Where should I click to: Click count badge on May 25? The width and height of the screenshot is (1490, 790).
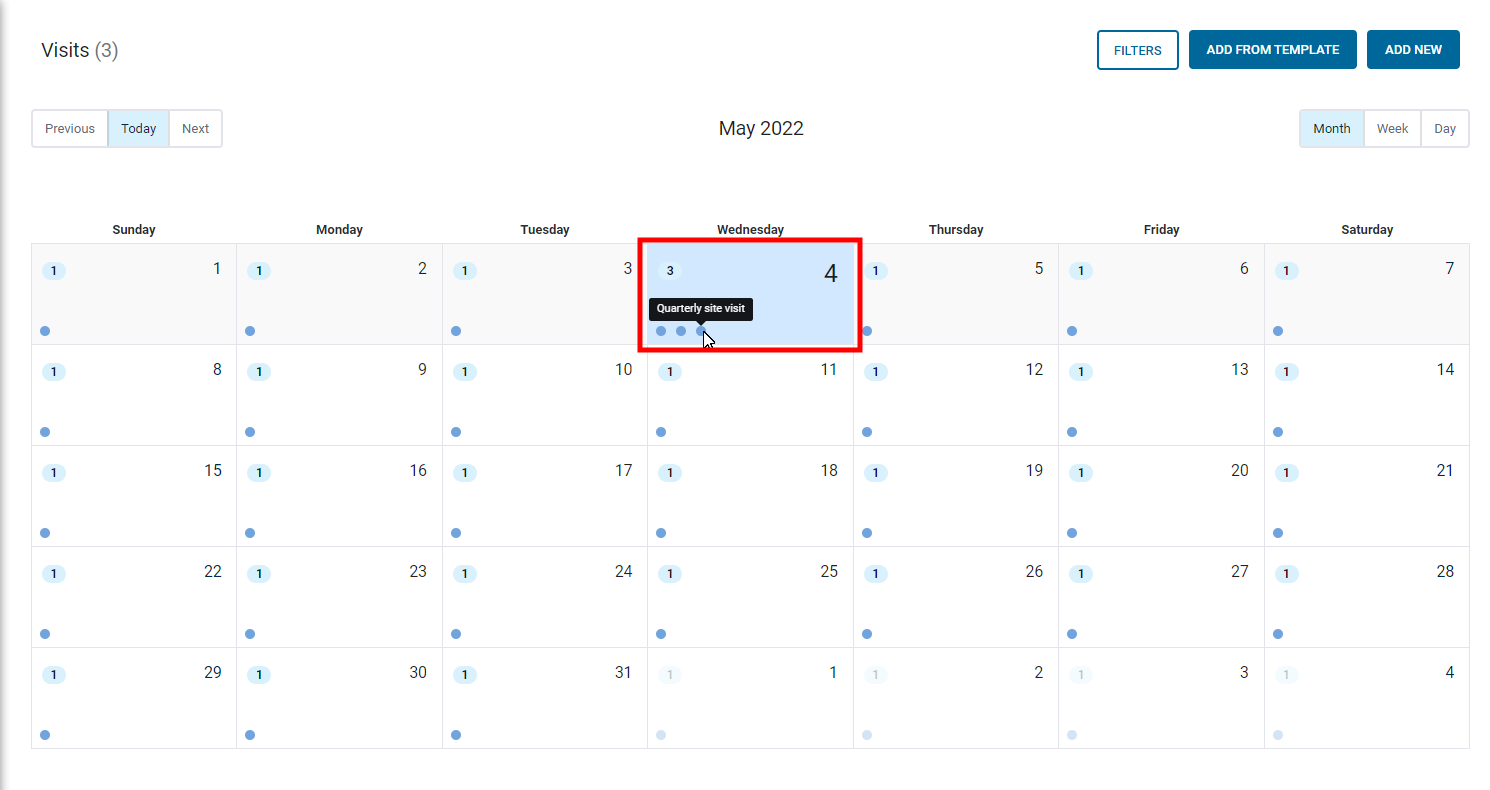670,574
